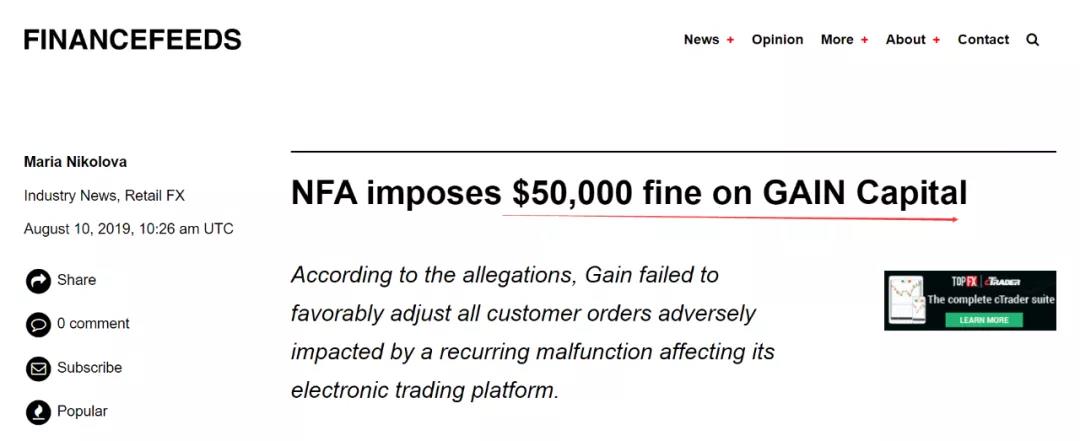Expand the About menu plus sign

click(x=936, y=40)
